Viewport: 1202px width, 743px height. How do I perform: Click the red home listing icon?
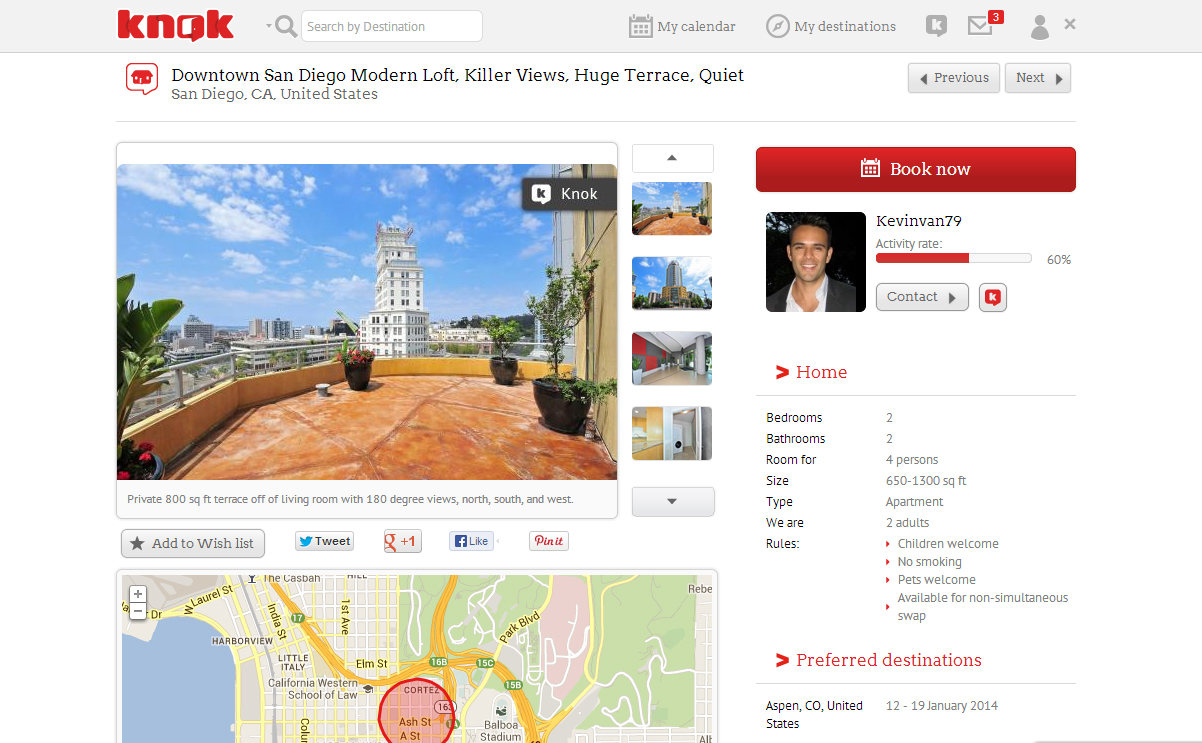(x=142, y=78)
